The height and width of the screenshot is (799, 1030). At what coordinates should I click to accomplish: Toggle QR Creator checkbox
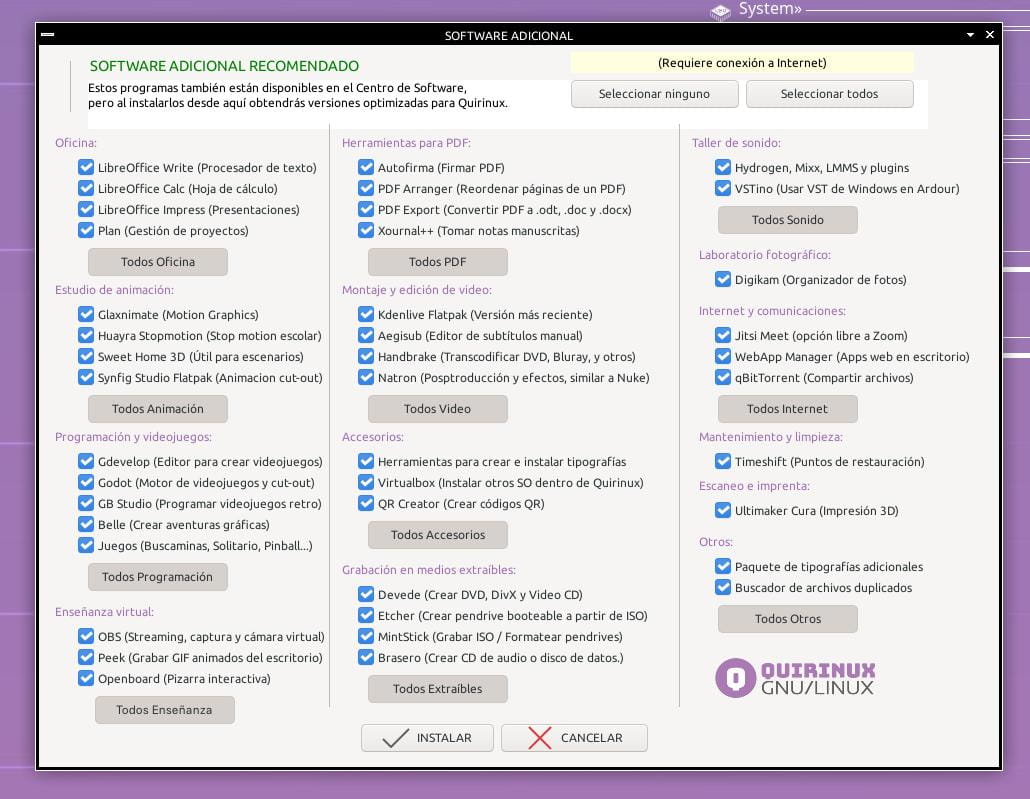pyautogui.click(x=366, y=503)
